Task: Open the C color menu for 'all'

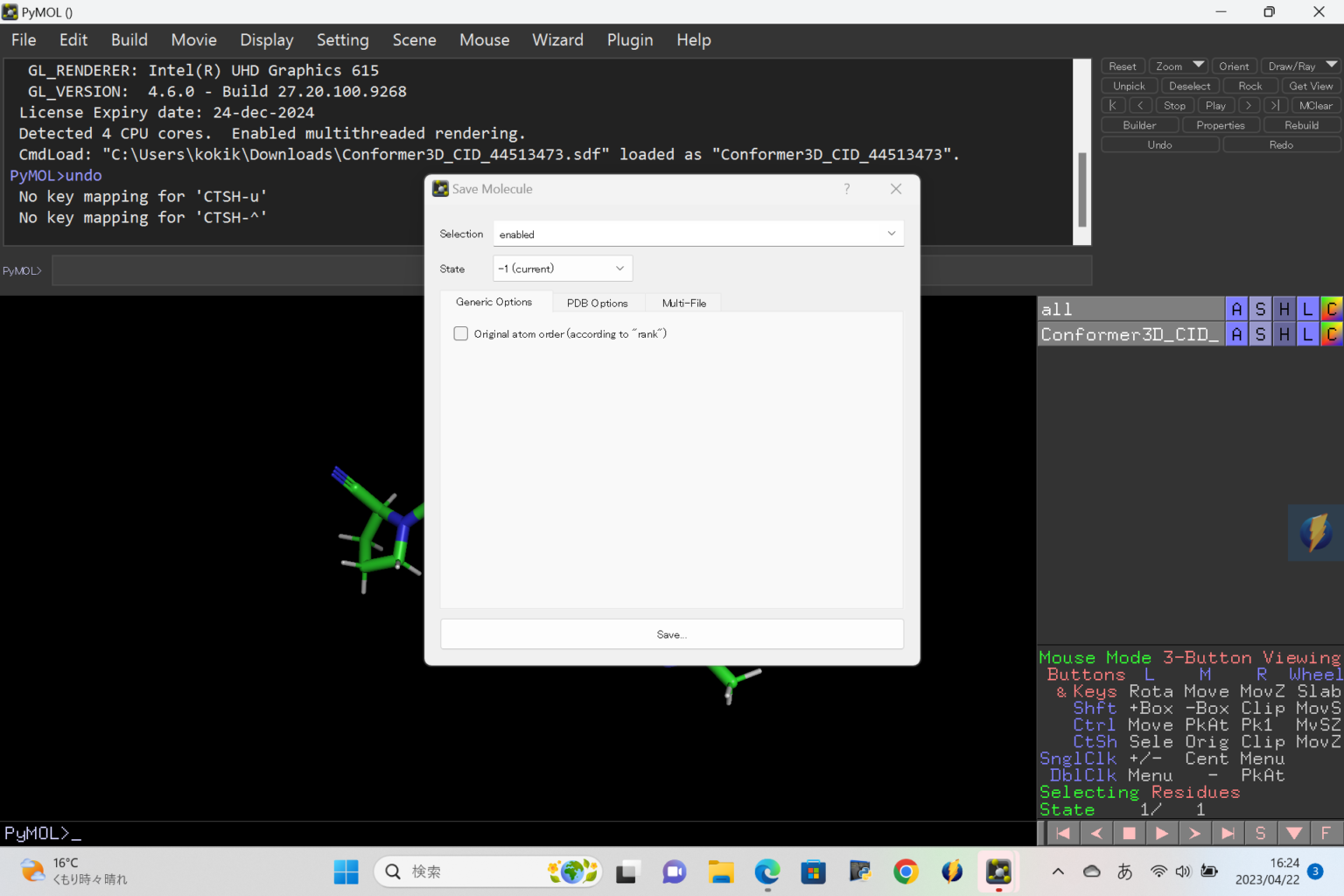Action: 1331,308
